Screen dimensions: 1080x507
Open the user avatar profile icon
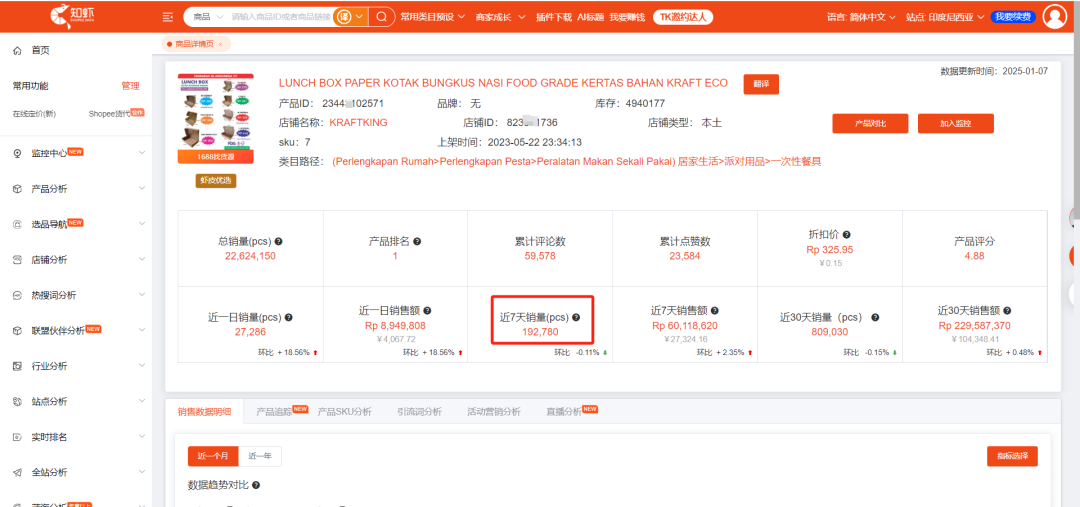pyautogui.click(x=1055, y=16)
